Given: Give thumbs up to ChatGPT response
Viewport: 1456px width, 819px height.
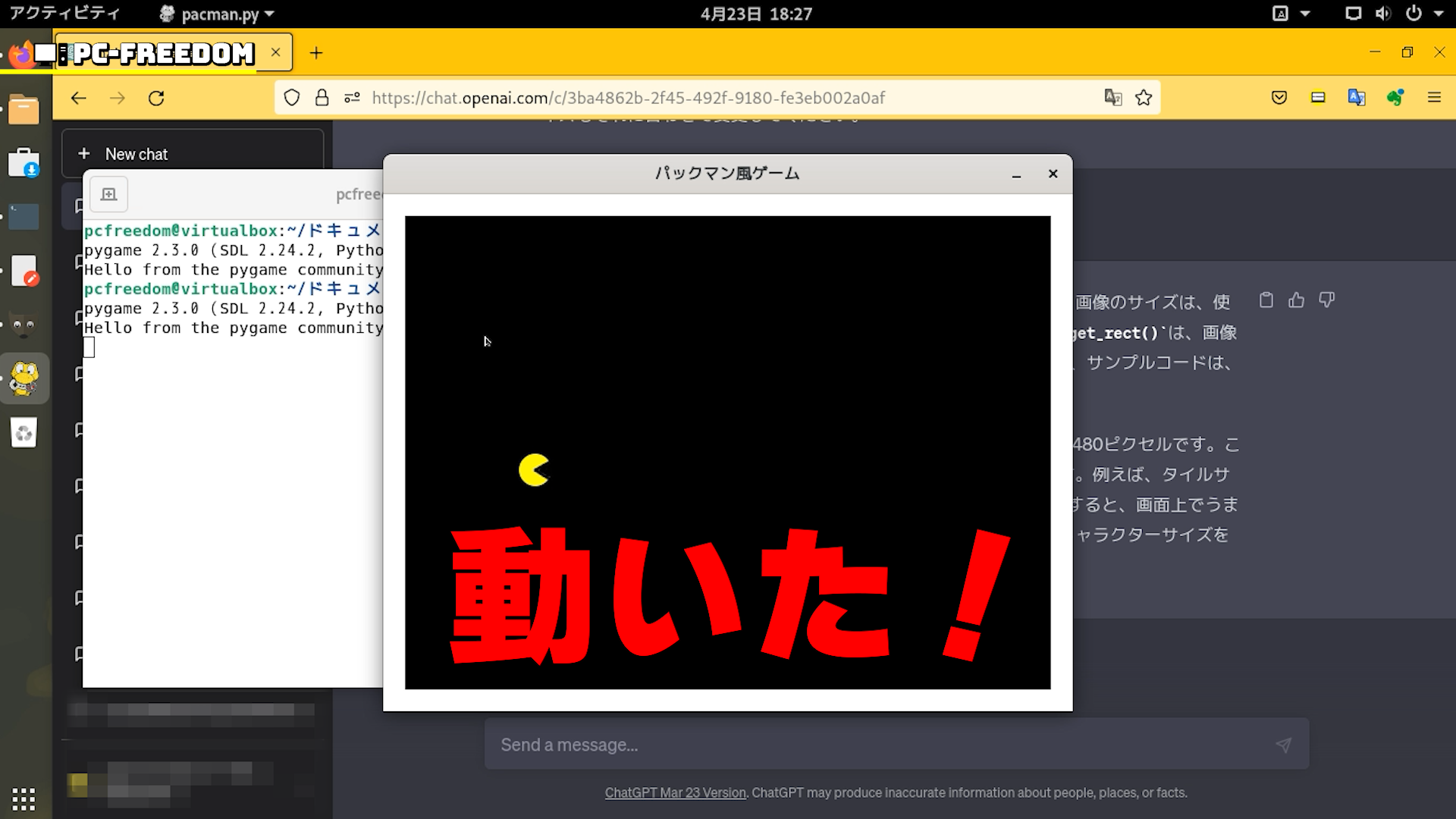Looking at the screenshot, I should 1296,300.
